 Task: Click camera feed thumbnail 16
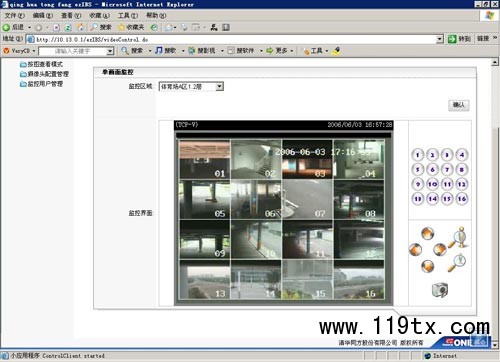(x=359, y=280)
